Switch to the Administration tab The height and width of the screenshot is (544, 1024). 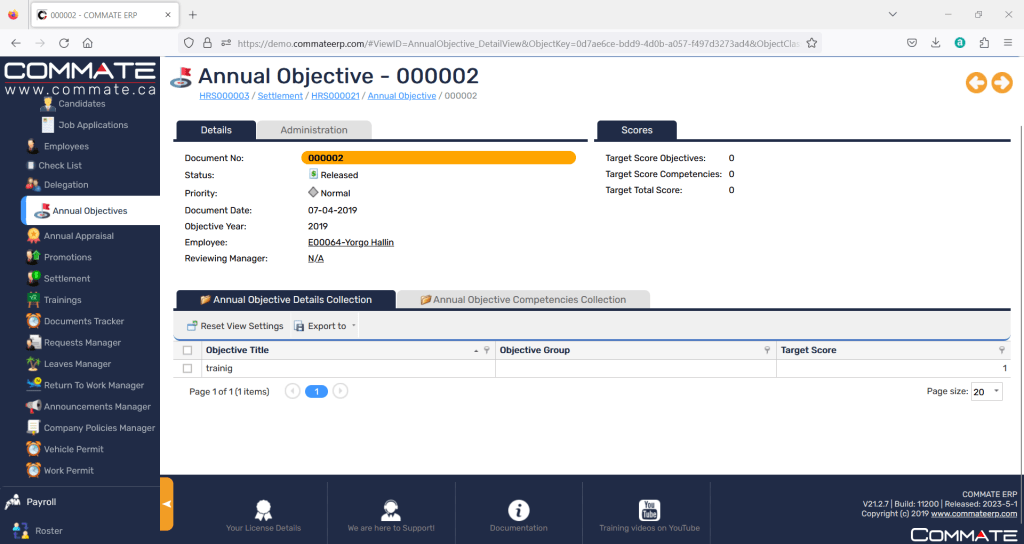pos(314,130)
